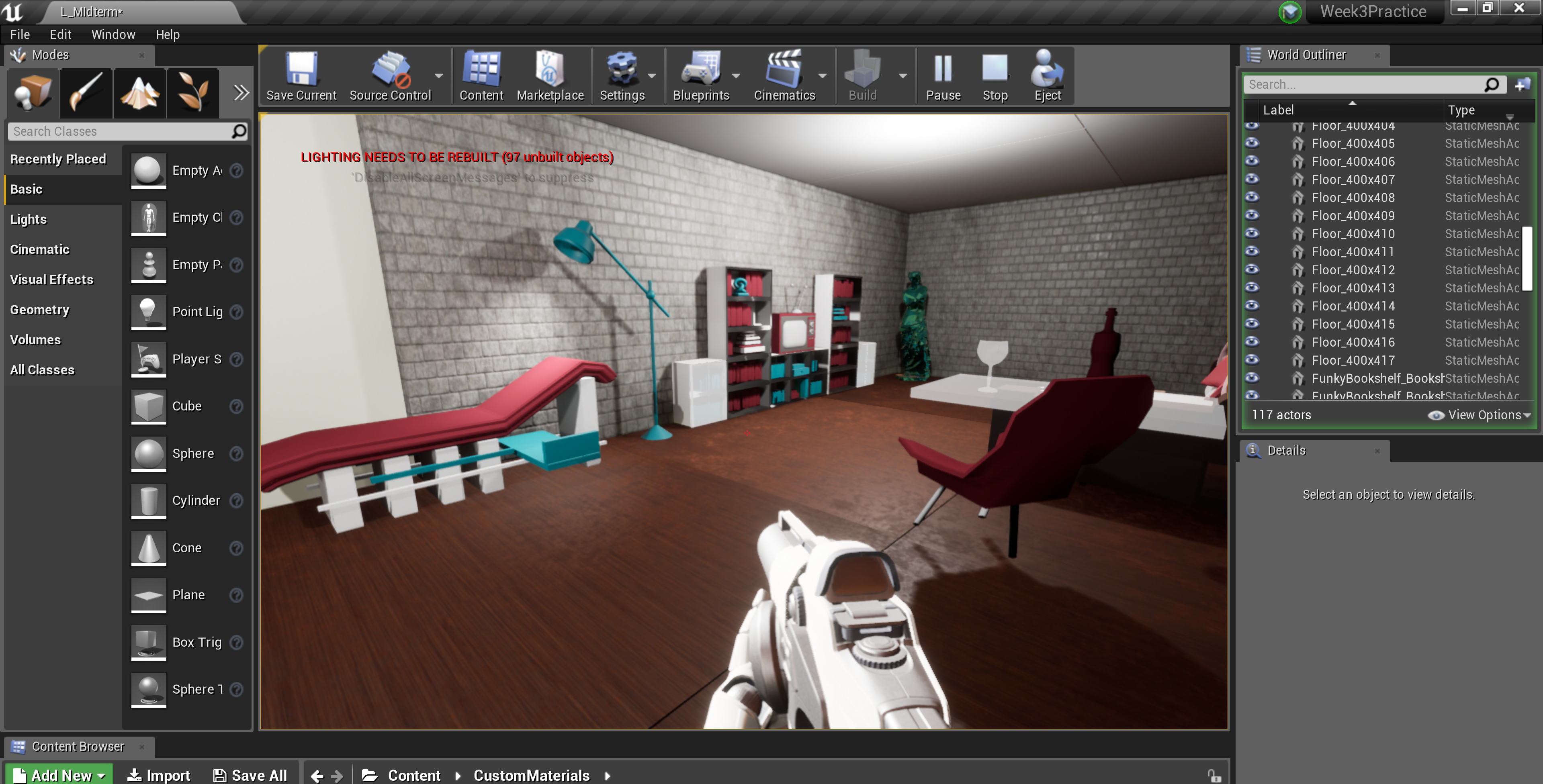The height and width of the screenshot is (784, 1543).
Task: Open Source Control toolbar icon
Action: point(390,76)
